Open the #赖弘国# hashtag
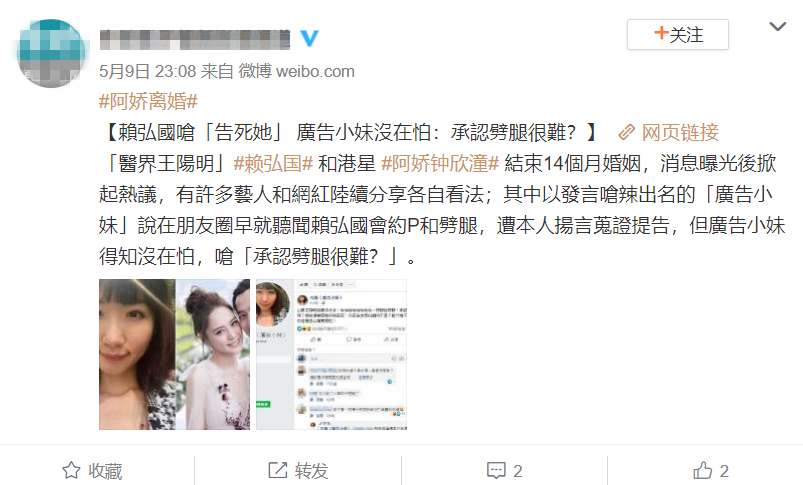Screen dimensions: 803x485 [273, 163]
